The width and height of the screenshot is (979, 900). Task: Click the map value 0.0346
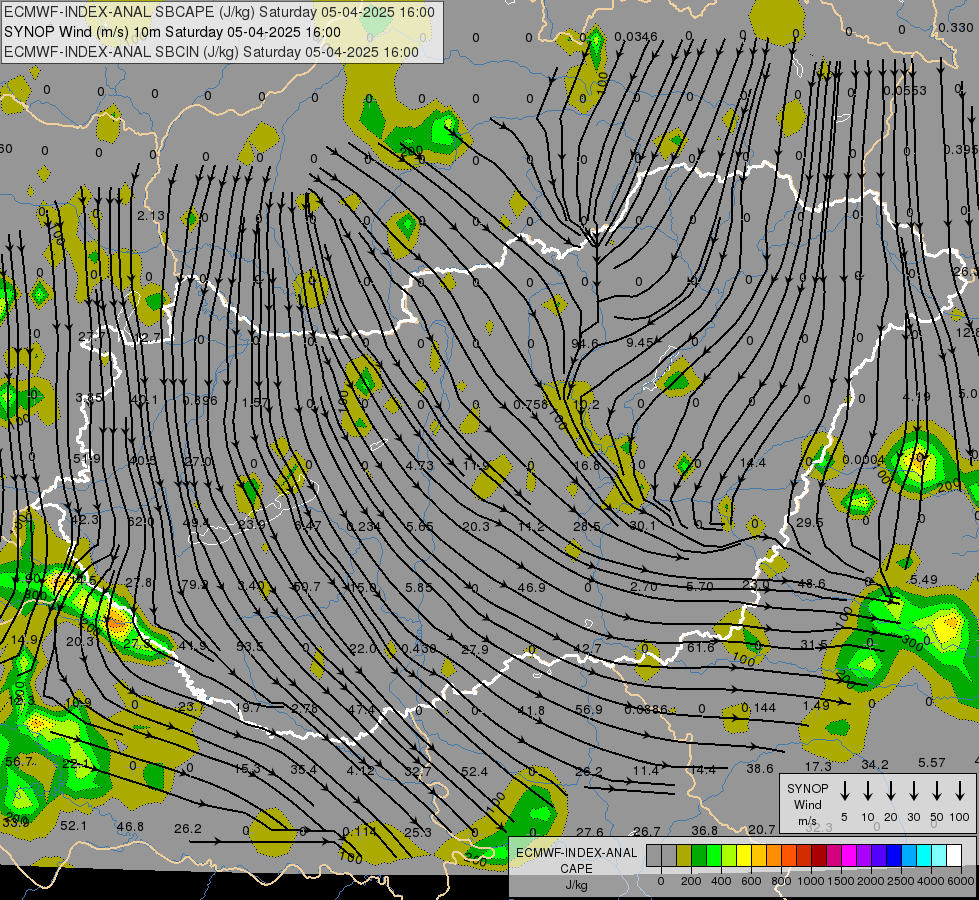click(x=636, y=37)
